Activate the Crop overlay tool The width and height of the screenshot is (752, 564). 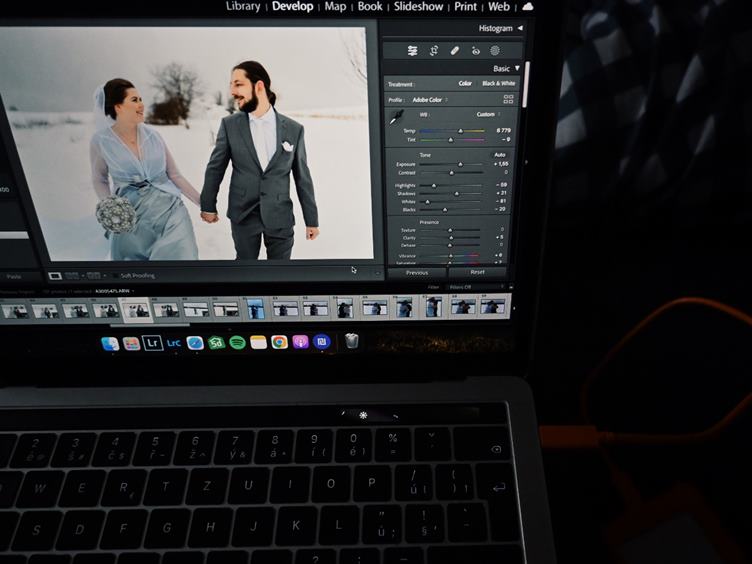[x=434, y=50]
